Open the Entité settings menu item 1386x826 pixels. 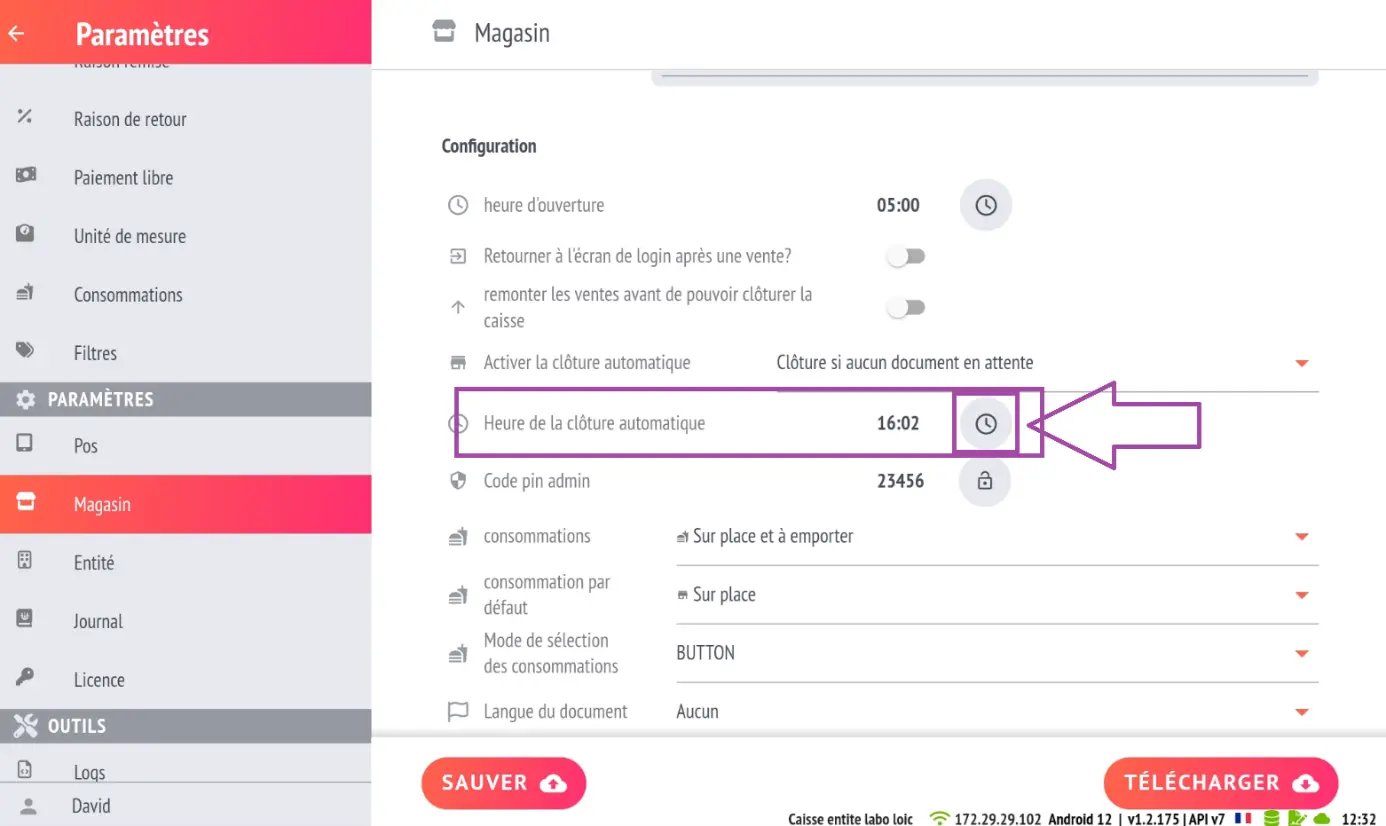click(x=185, y=563)
